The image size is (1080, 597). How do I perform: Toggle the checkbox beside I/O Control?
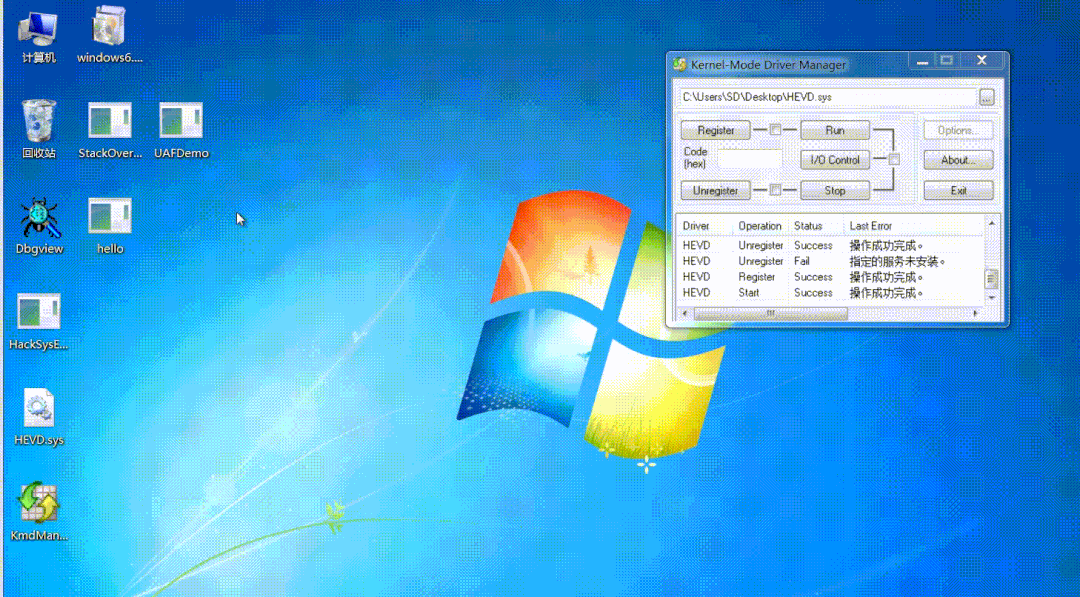(893, 159)
